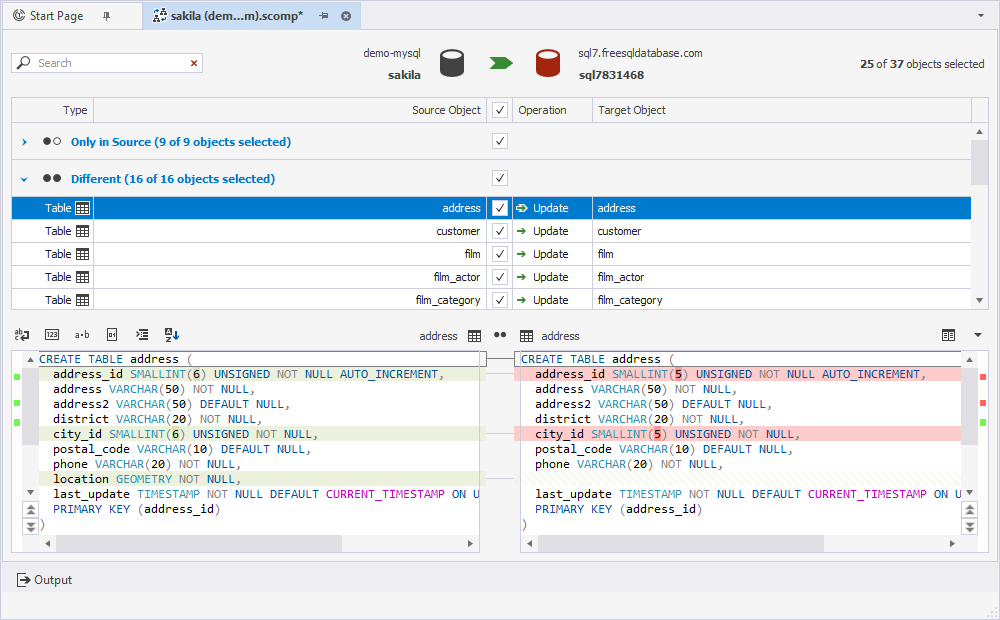1000x620 pixels.
Task: Clear the search field with red X
Action: point(194,63)
